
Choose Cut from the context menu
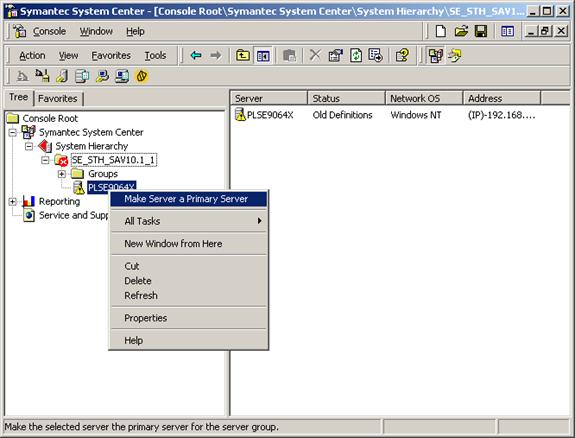(x=189, y=266)
